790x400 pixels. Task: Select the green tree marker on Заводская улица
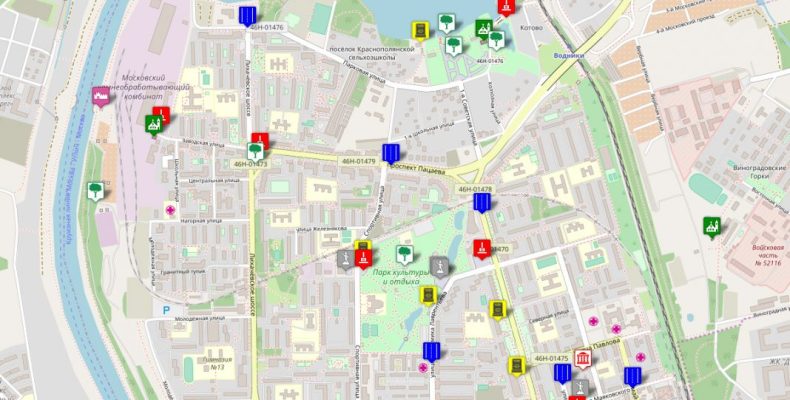[254, 151]
